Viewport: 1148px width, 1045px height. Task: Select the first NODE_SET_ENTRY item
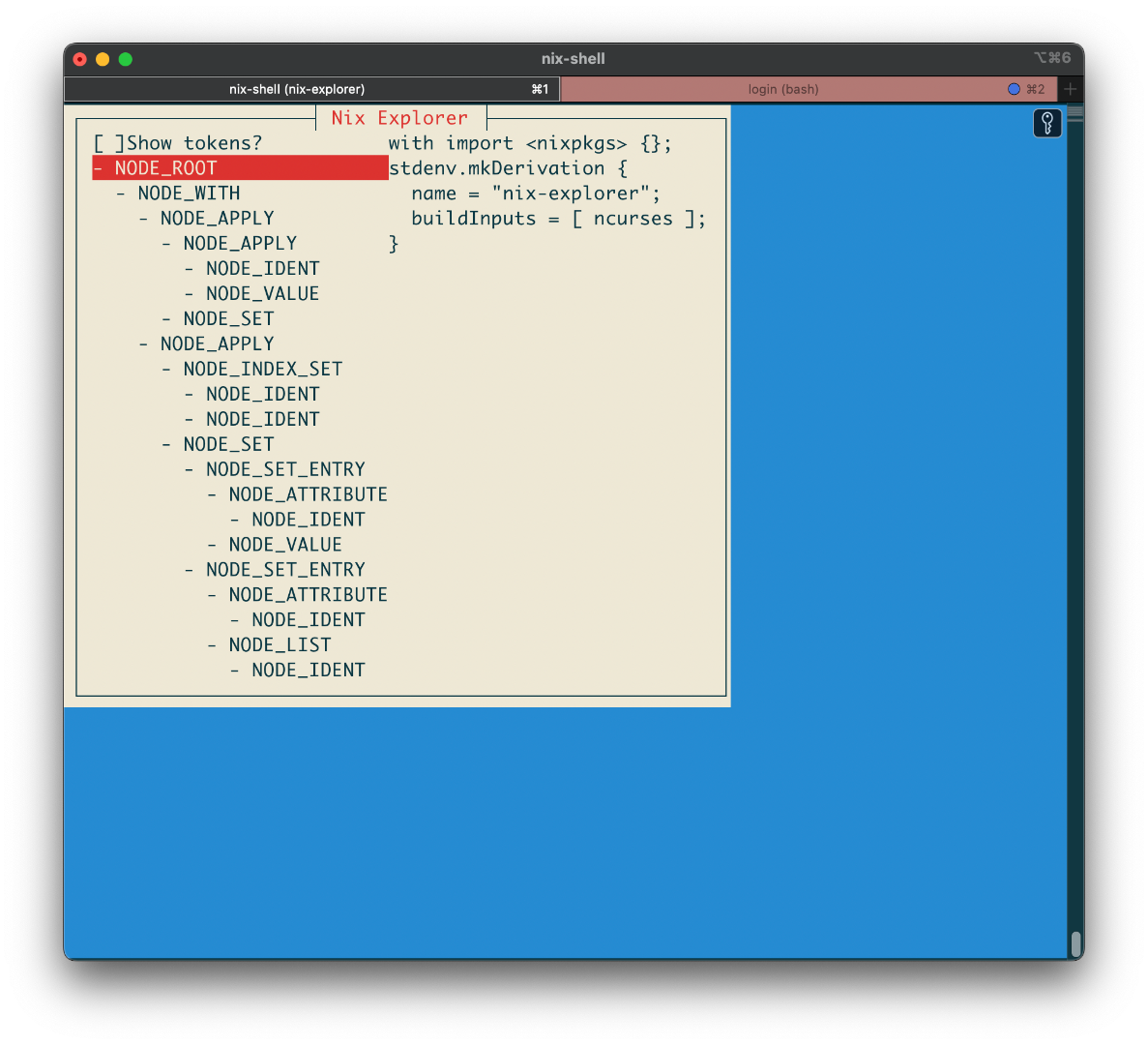(x=285, y=469)
